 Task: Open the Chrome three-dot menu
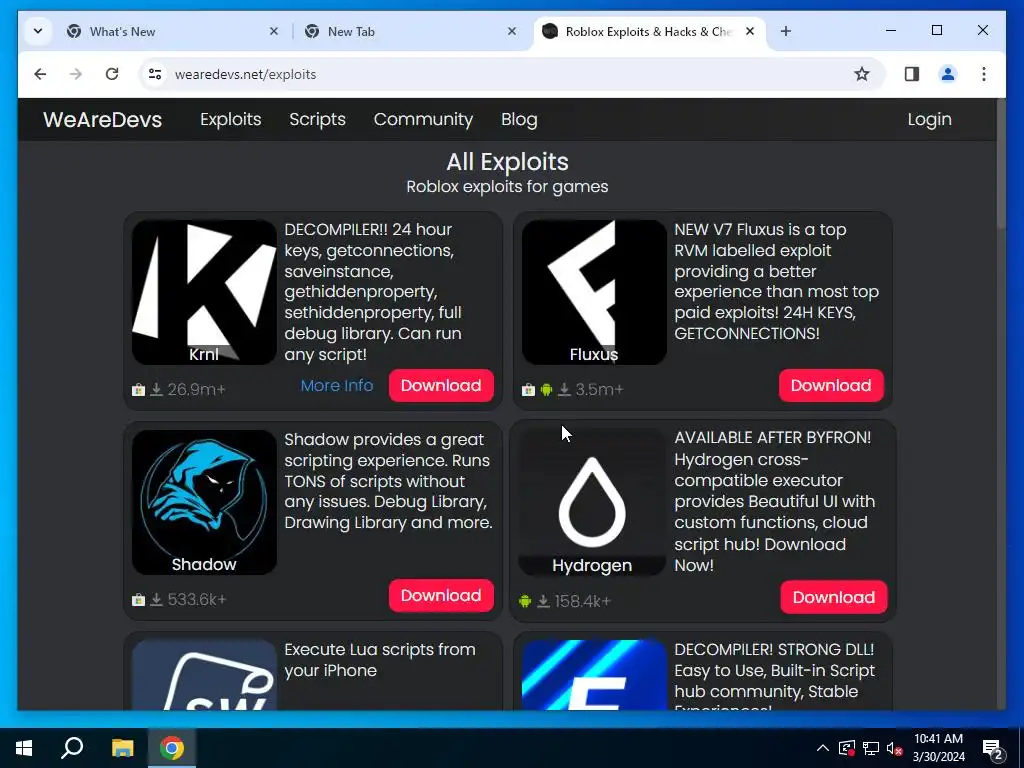tap(984, 74)
